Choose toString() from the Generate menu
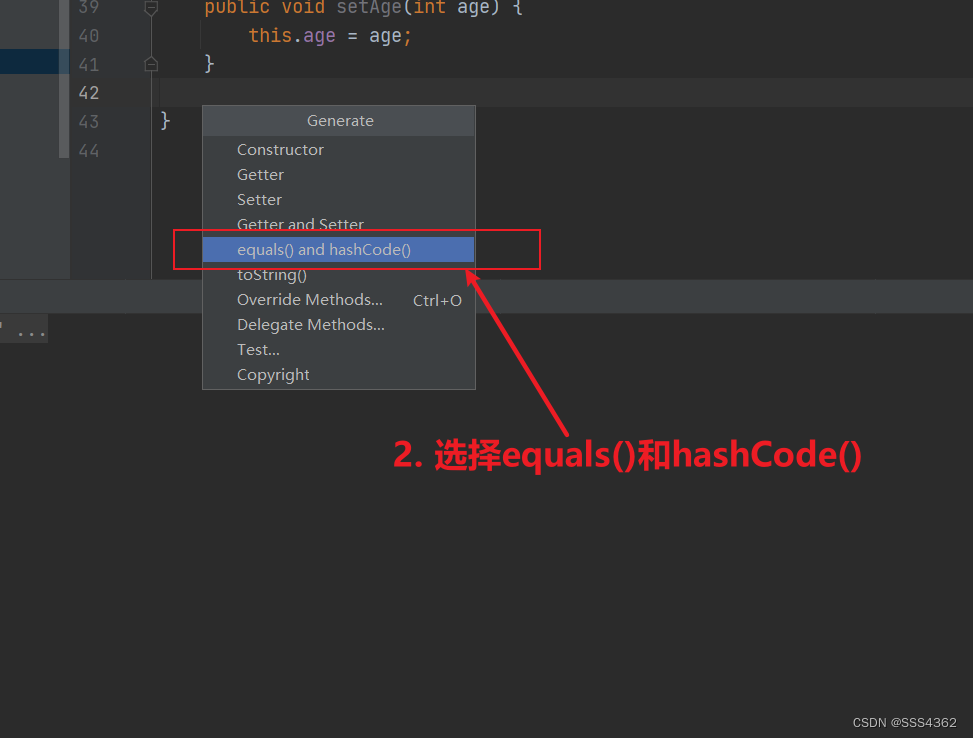 [339, 274]
